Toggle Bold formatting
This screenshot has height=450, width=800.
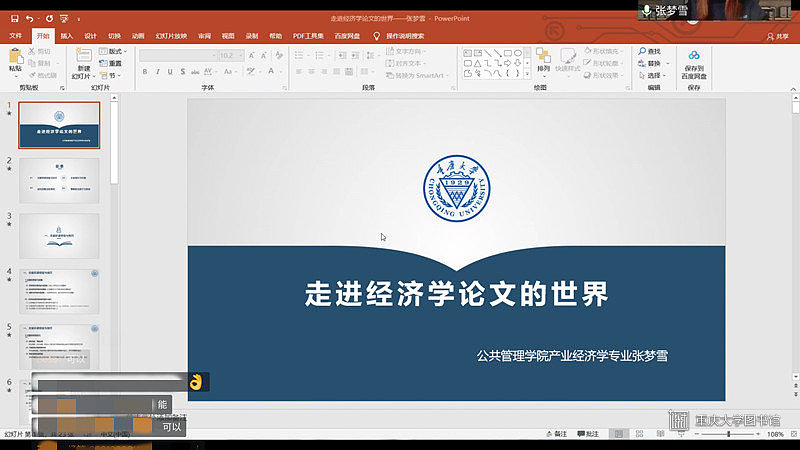[x=145, y=72]
